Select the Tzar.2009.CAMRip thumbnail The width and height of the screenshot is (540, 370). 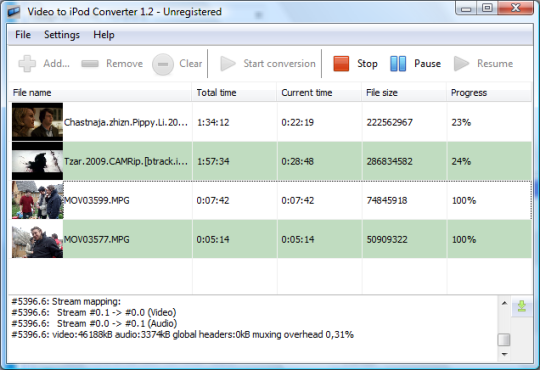37,161
